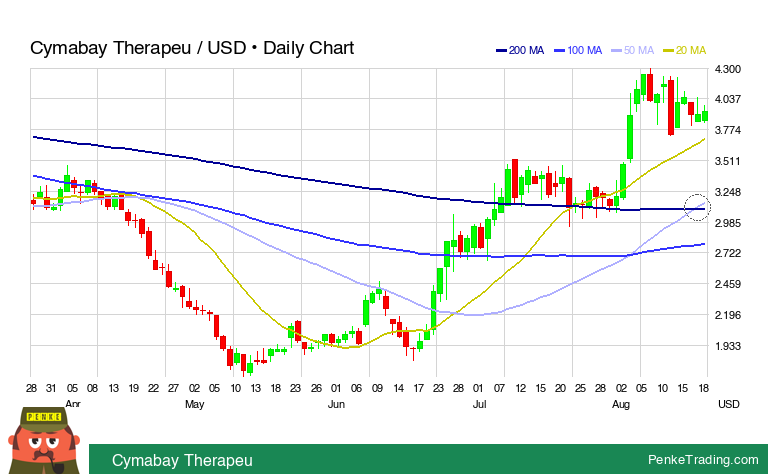Click the 100 MA legend entry
This screenshot has height=474, width=768.
tap(578, 50)
